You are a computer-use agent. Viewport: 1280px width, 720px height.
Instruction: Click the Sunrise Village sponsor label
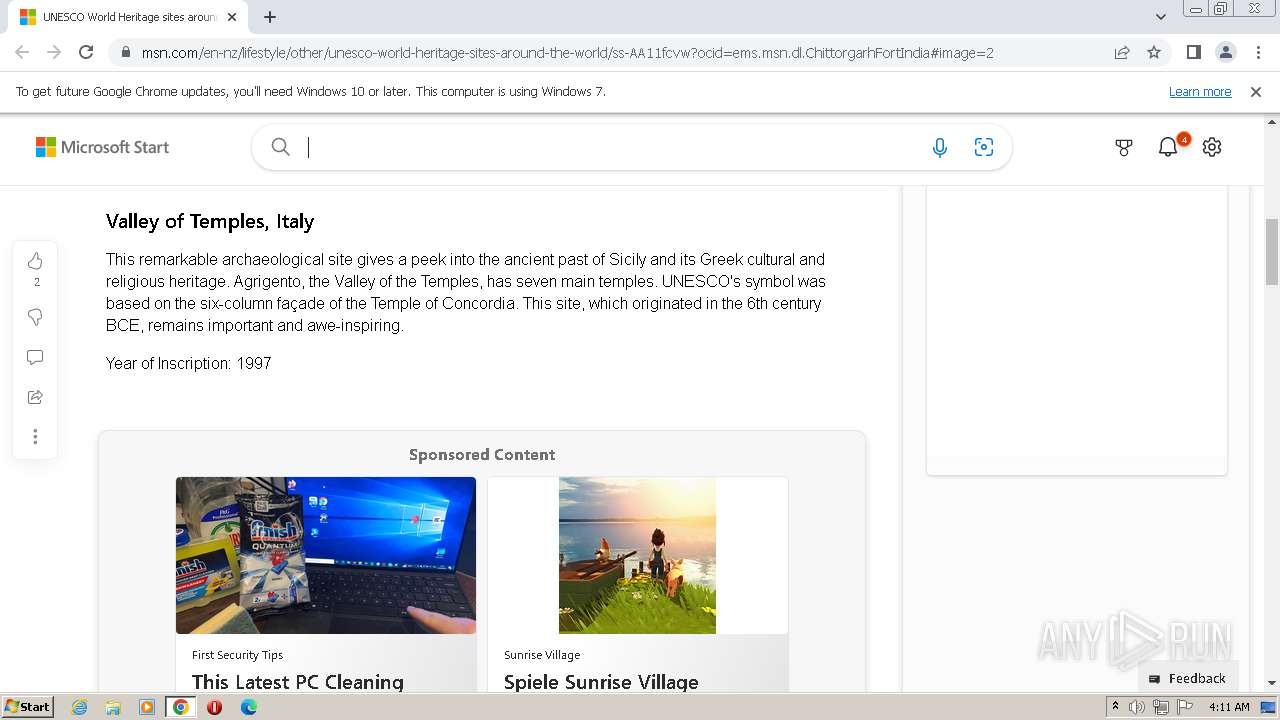[542, 655]
